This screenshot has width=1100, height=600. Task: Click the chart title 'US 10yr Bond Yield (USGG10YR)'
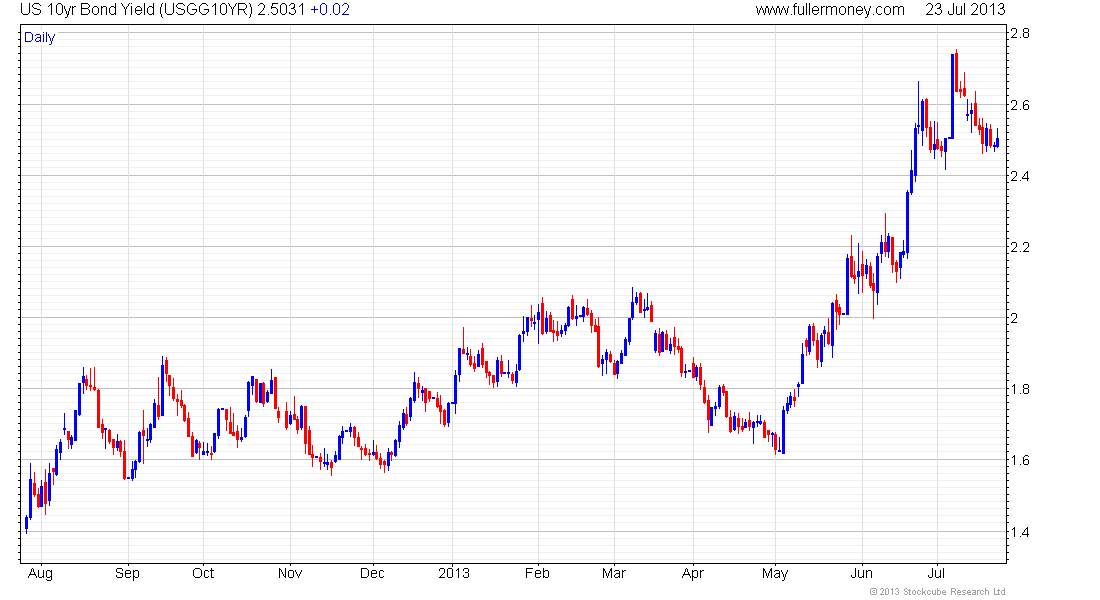pyautogui.click(x=136, y=10)
